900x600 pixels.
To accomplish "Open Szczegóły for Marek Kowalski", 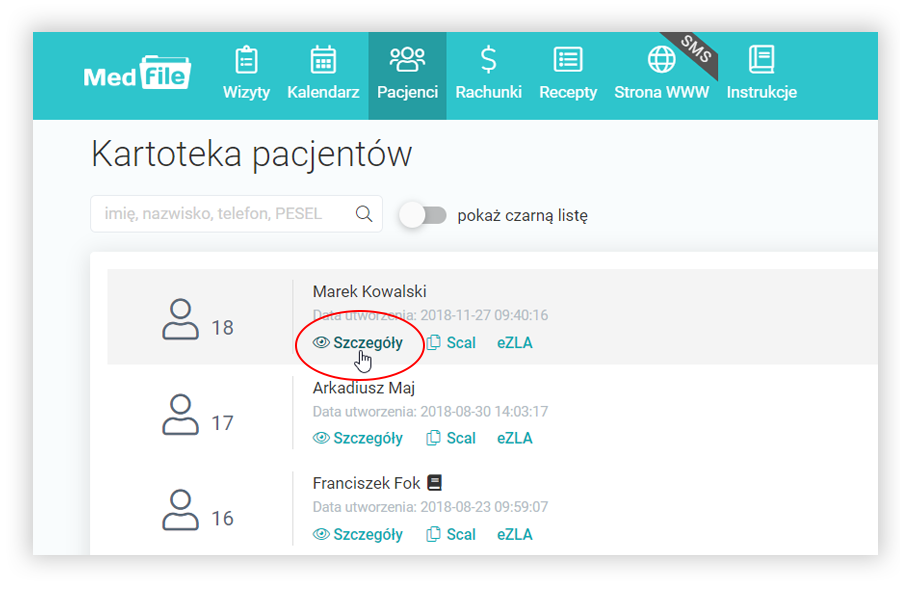I will pyautogui.click(x=358, y=342).
